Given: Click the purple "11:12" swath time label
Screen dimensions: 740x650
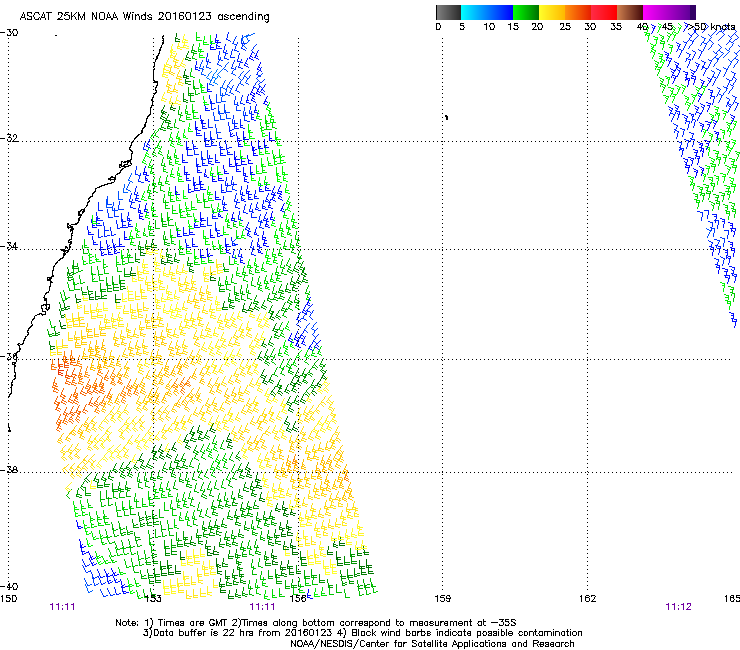Looking at the screenshot, I should (678, 607).
